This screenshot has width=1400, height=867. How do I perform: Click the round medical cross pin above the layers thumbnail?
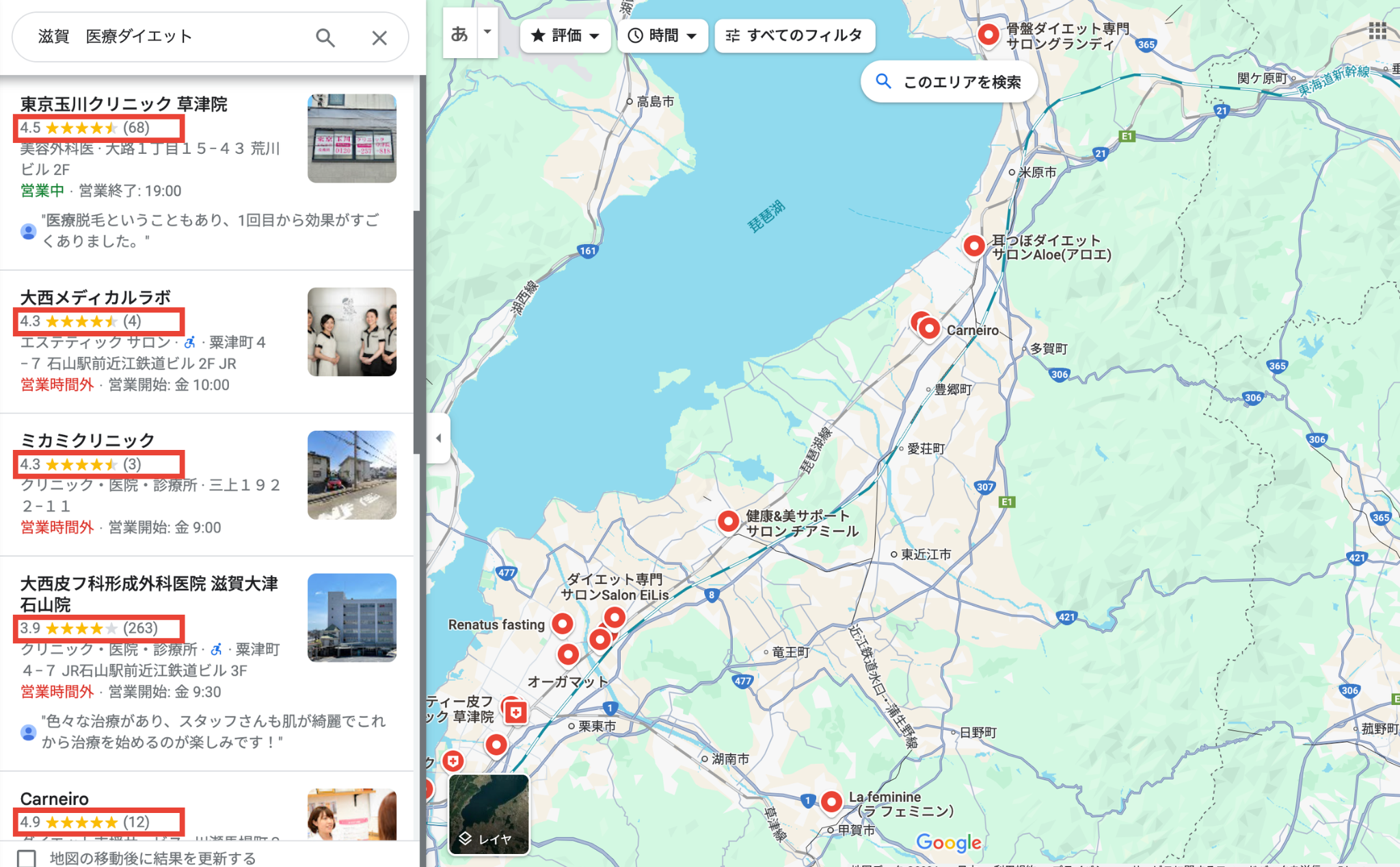(x=453, y=761)
